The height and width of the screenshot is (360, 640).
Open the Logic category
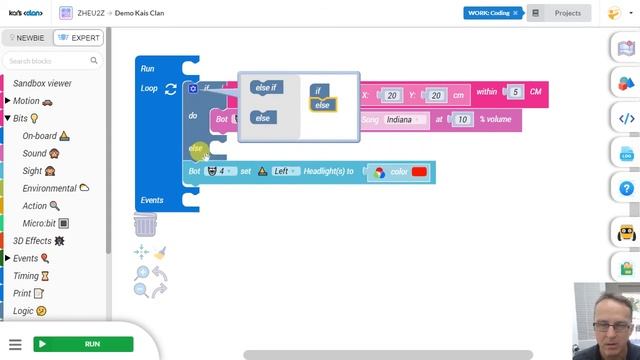click(29, 311)
